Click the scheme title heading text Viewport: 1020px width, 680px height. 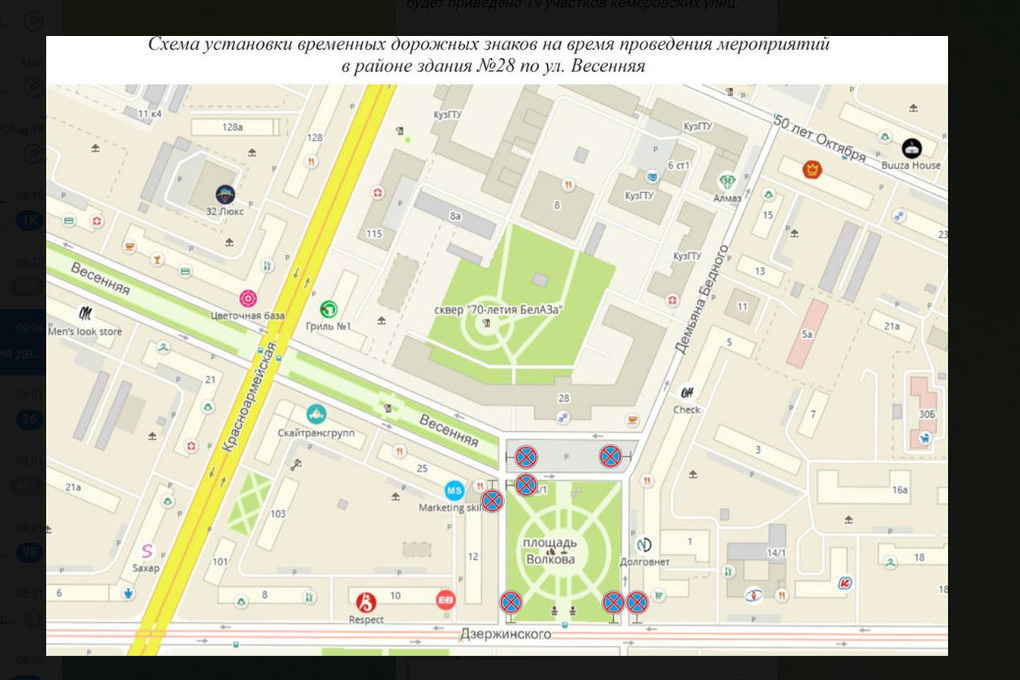(x=489, y=55)
